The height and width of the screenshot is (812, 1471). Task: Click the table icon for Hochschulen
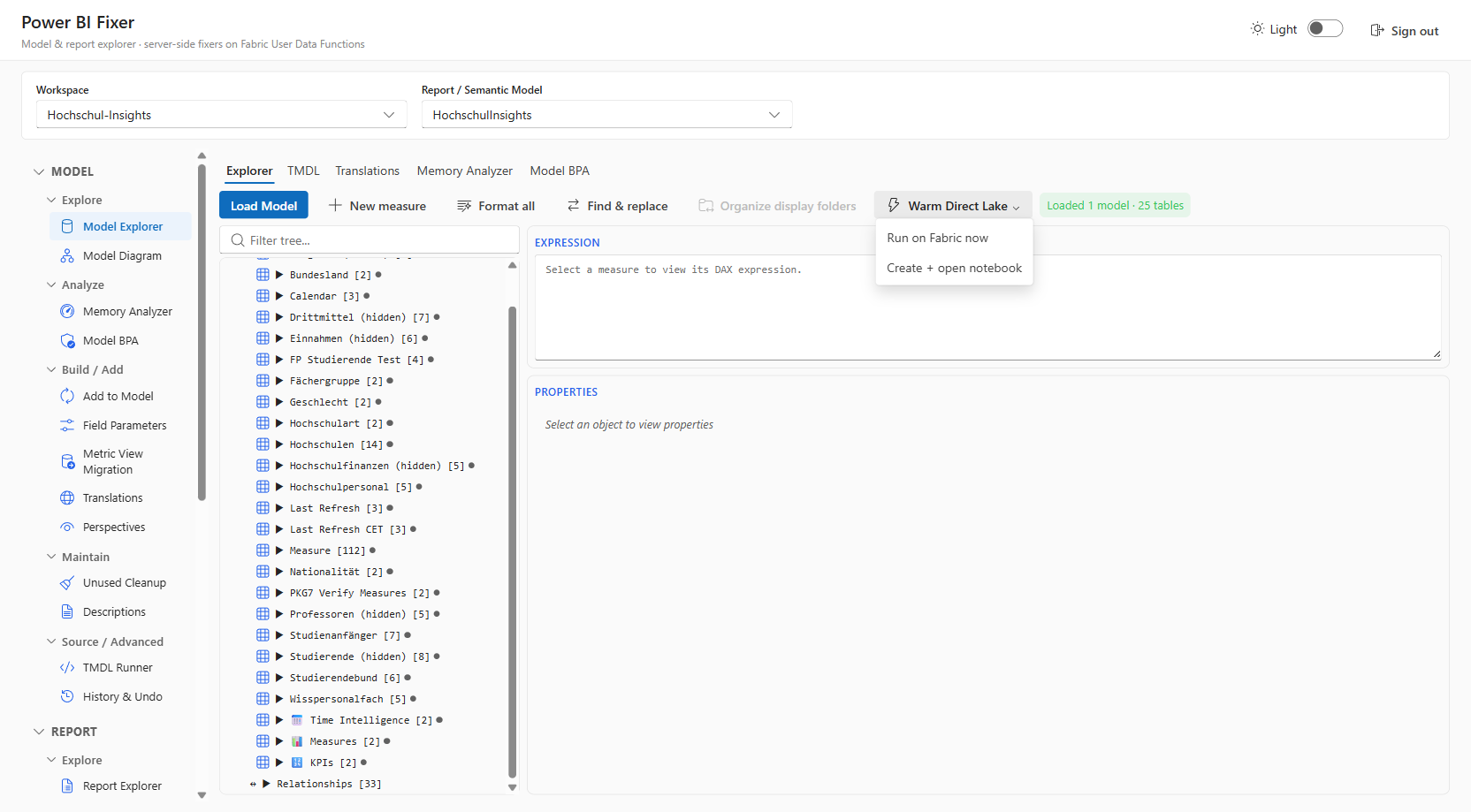[x=263, y=444]
